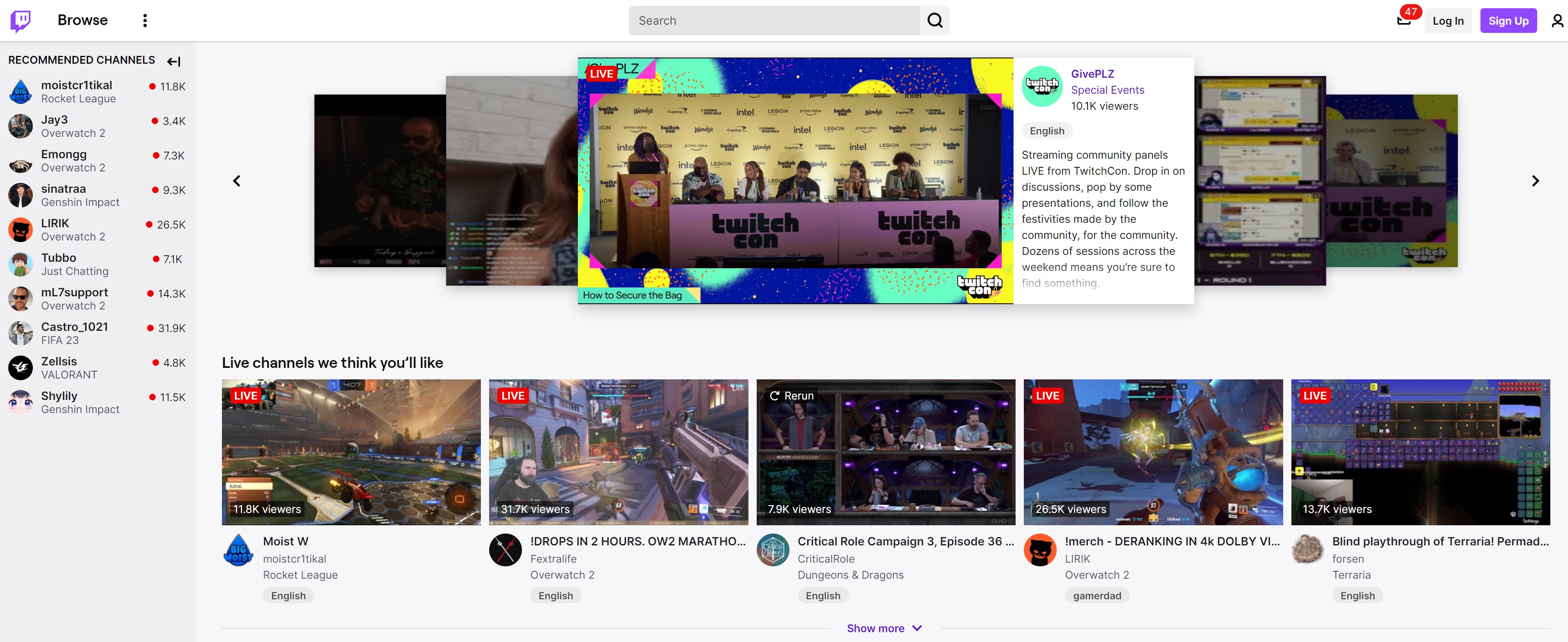Click the search magnifier button
The image size is (1568, 642).
(934, 21)
